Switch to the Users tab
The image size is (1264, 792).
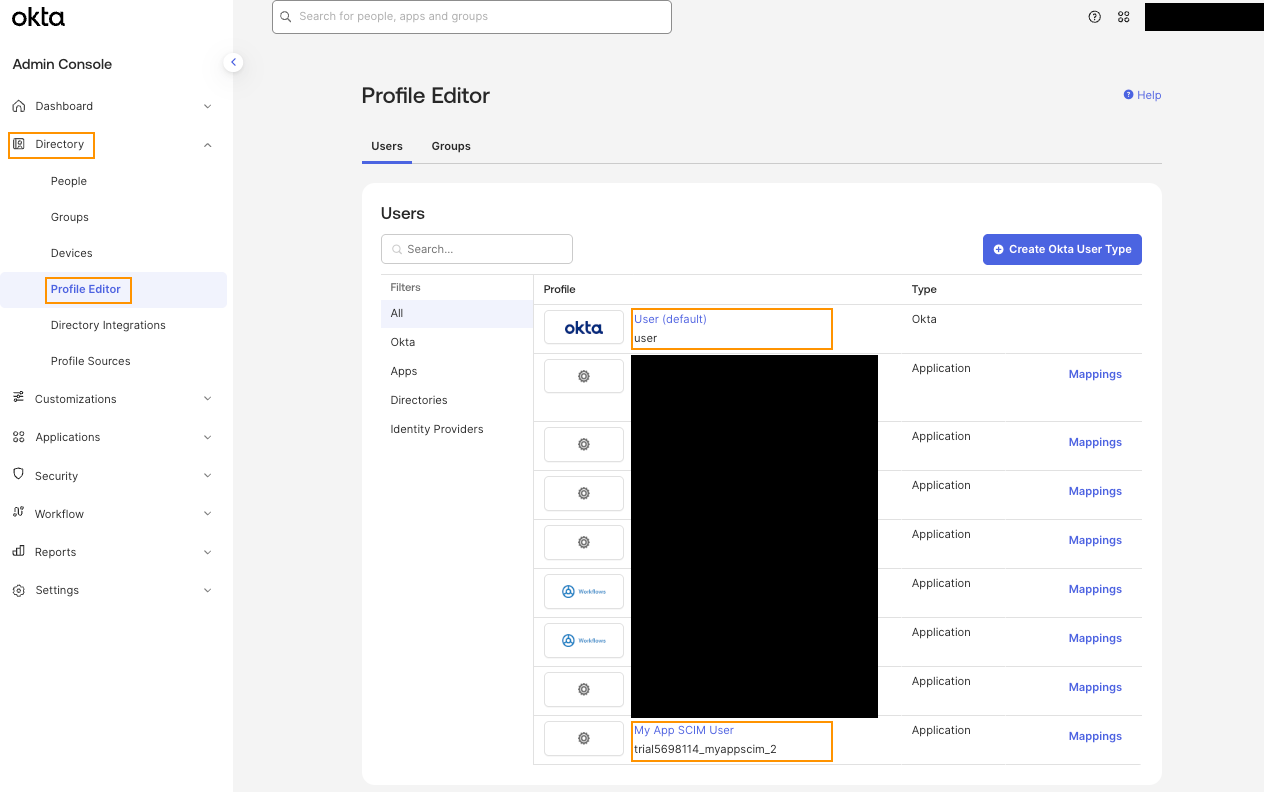[387, 146]
